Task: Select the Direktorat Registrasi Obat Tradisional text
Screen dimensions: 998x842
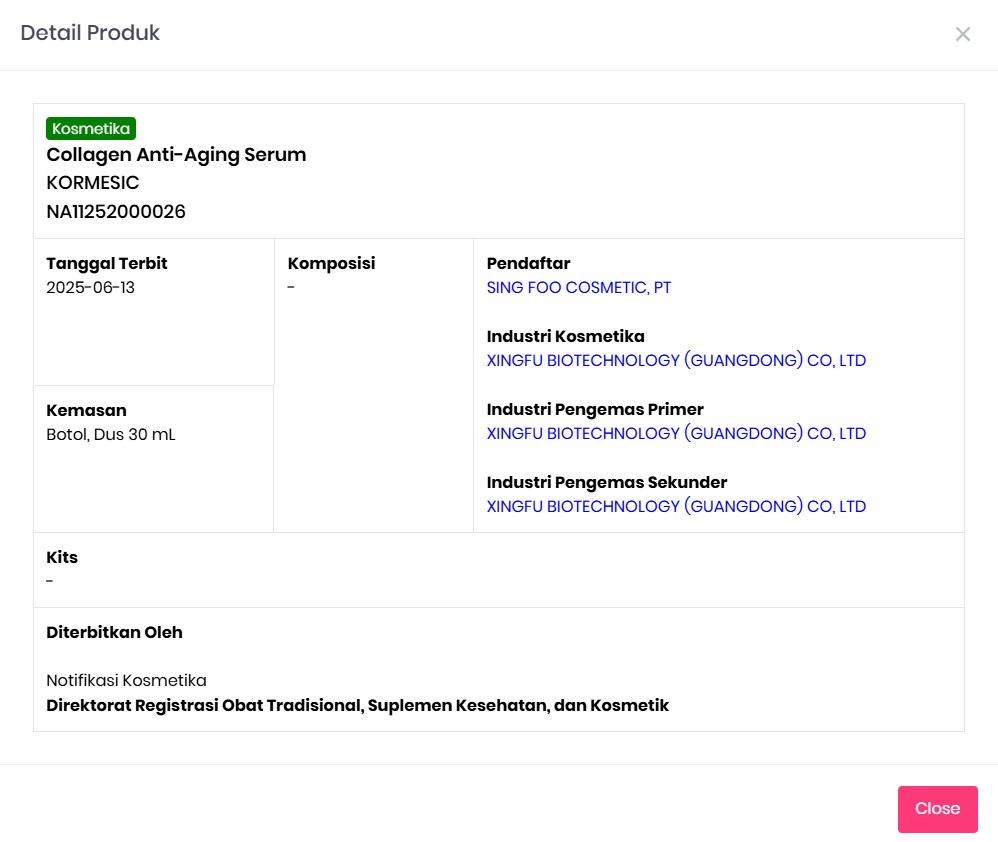Action: point(358,706)
